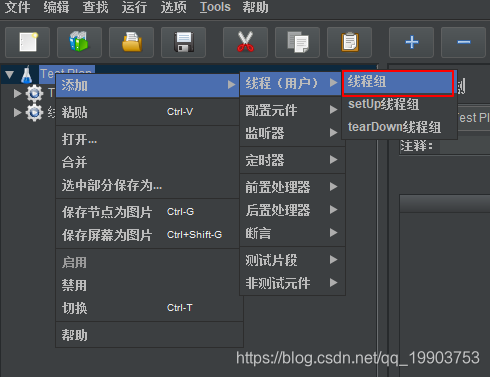The image size is (490, 377).
Task: Choose 保存屏幕为图片 menu entry
Action: point(147,235)
